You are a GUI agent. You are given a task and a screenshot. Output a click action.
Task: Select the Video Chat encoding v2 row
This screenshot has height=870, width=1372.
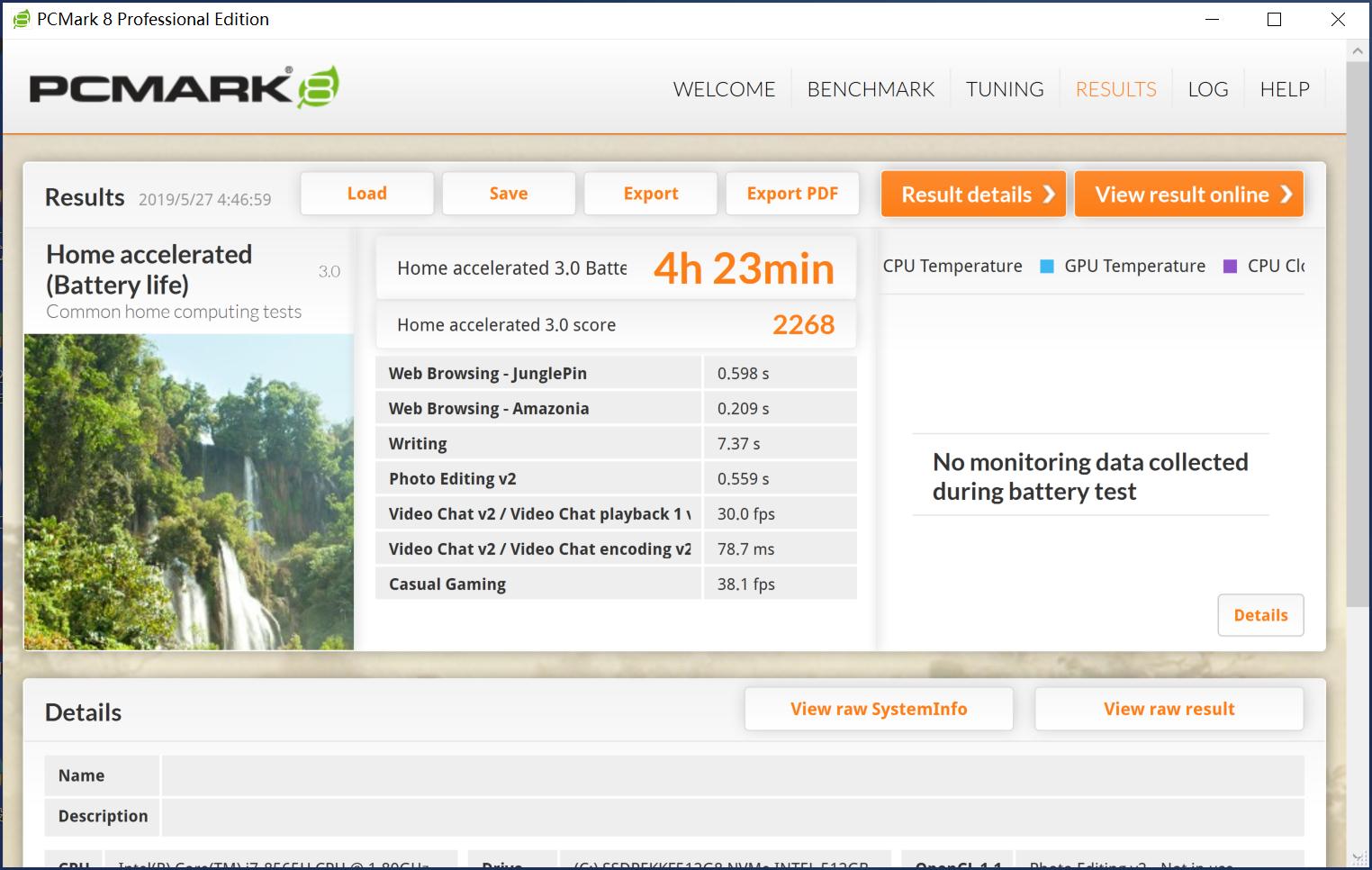click(x=616, y=548)
